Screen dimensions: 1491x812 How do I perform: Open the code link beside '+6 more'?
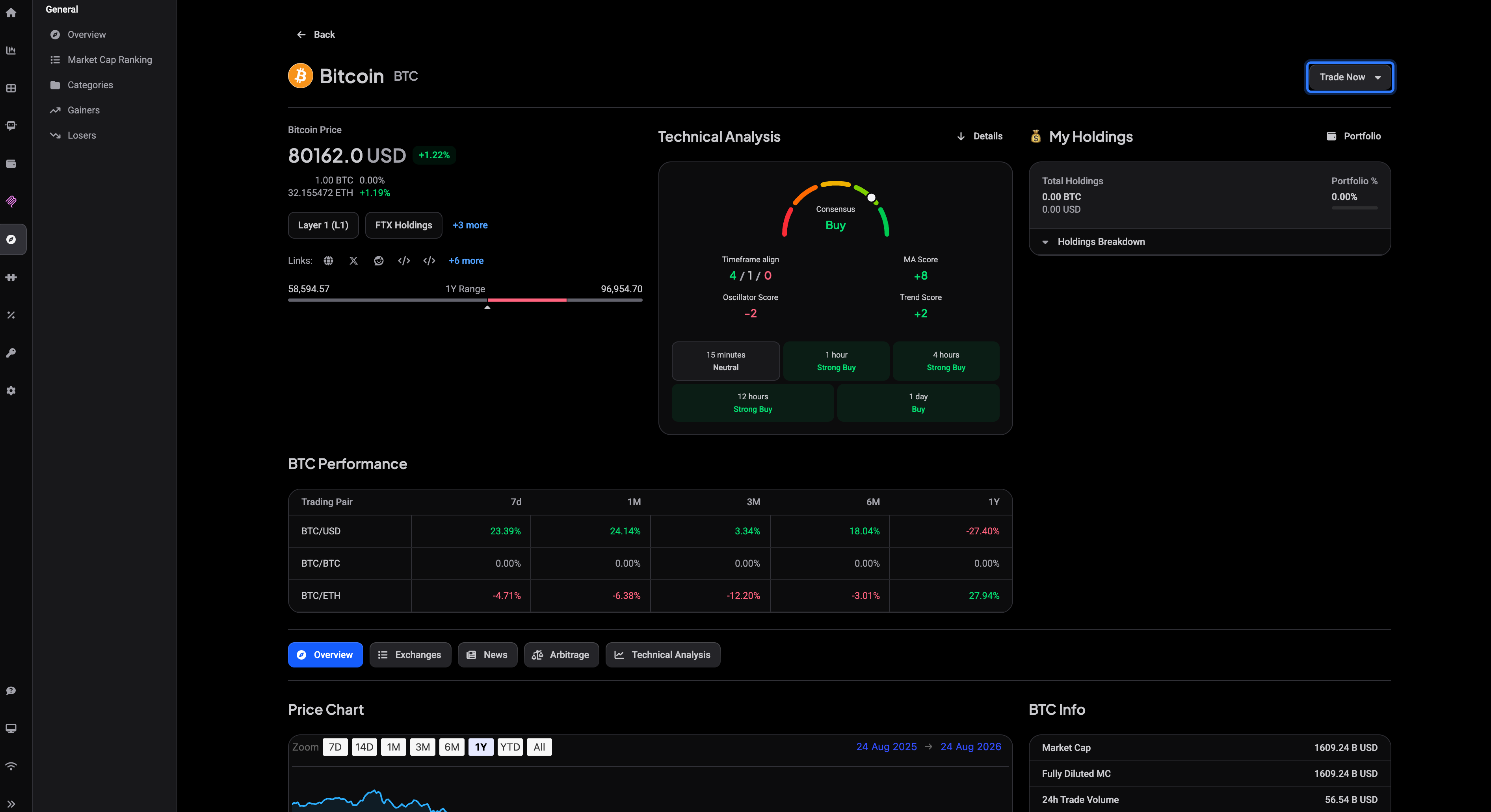click(429, 261)
